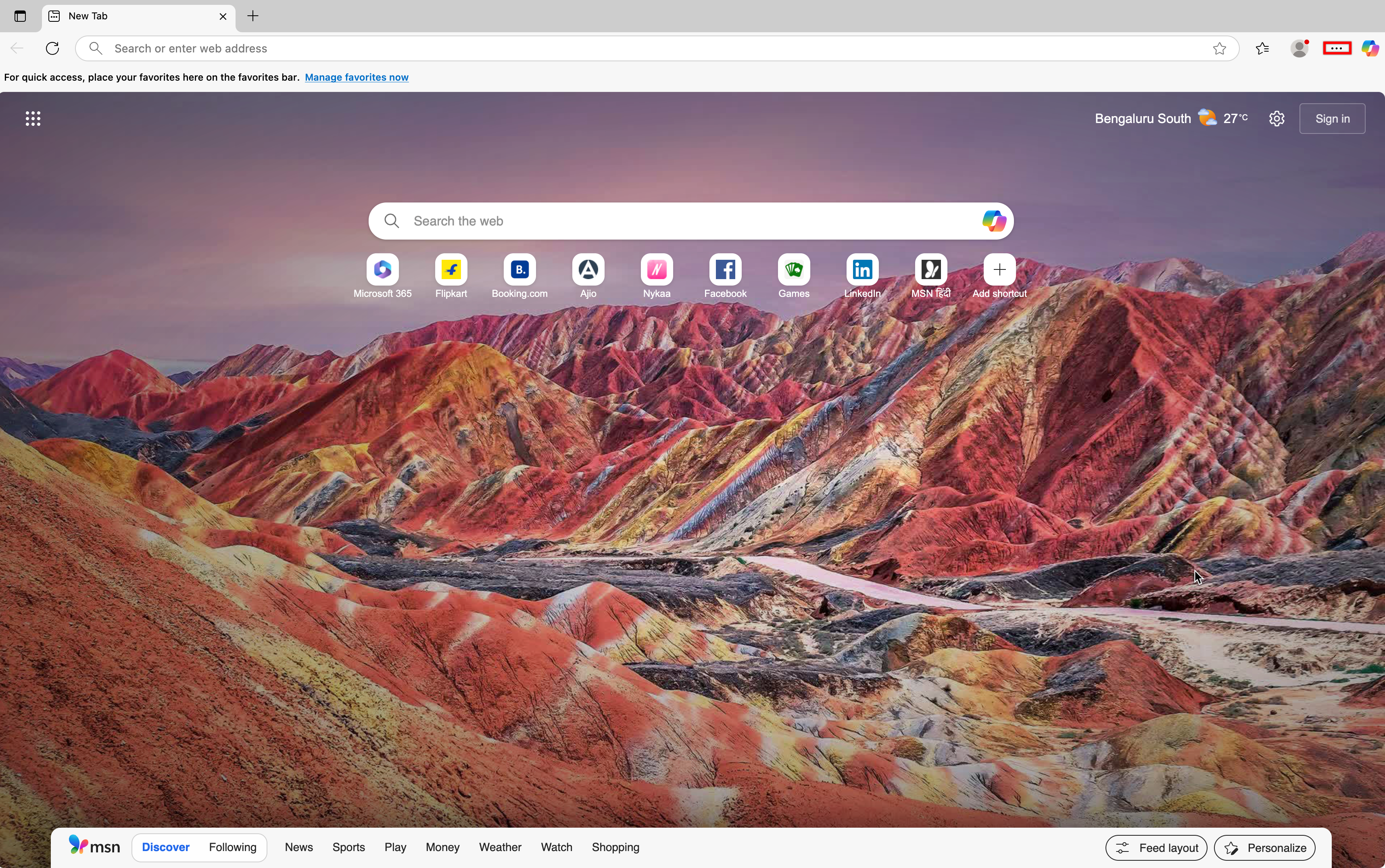
Task: Select the Sports feed category
Action: (348, 847)
